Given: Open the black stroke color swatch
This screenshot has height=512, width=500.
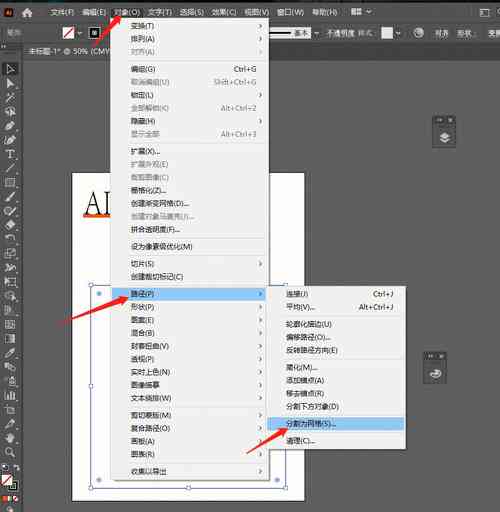Looking at the screenshot, I should click(x=94, y=33).
